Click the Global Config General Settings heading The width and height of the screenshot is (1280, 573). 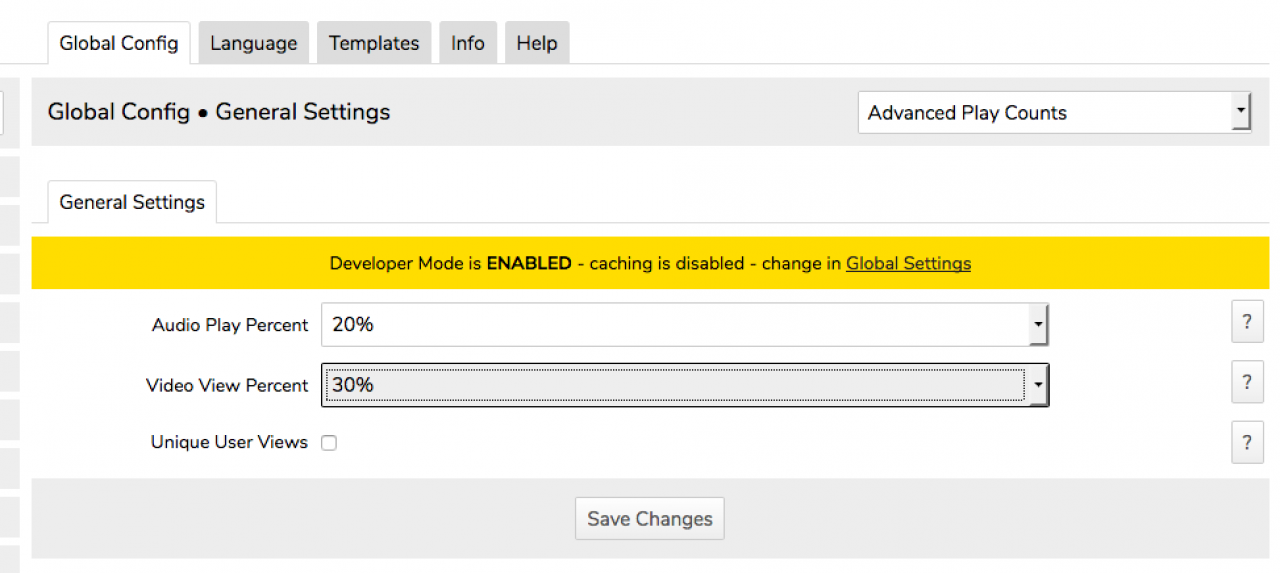click(219, 112)
